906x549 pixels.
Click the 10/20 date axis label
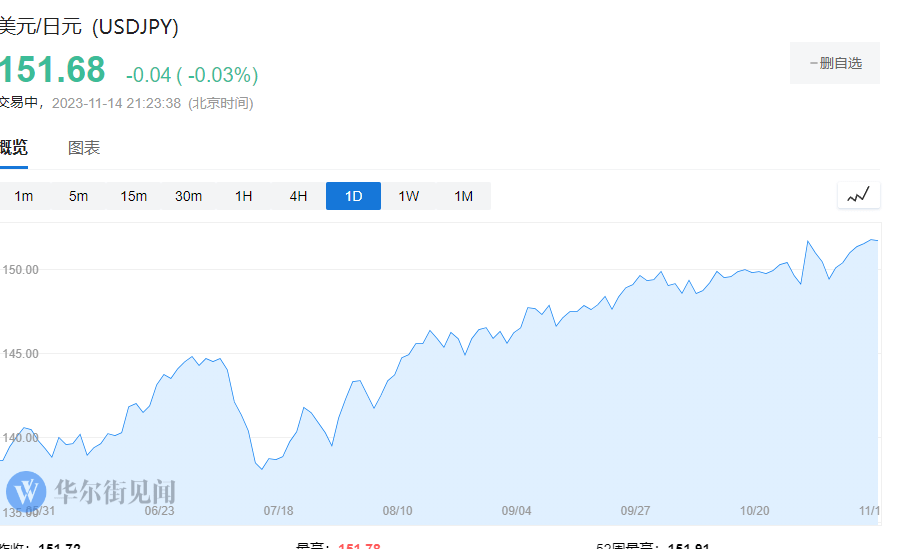coord(754,510)
